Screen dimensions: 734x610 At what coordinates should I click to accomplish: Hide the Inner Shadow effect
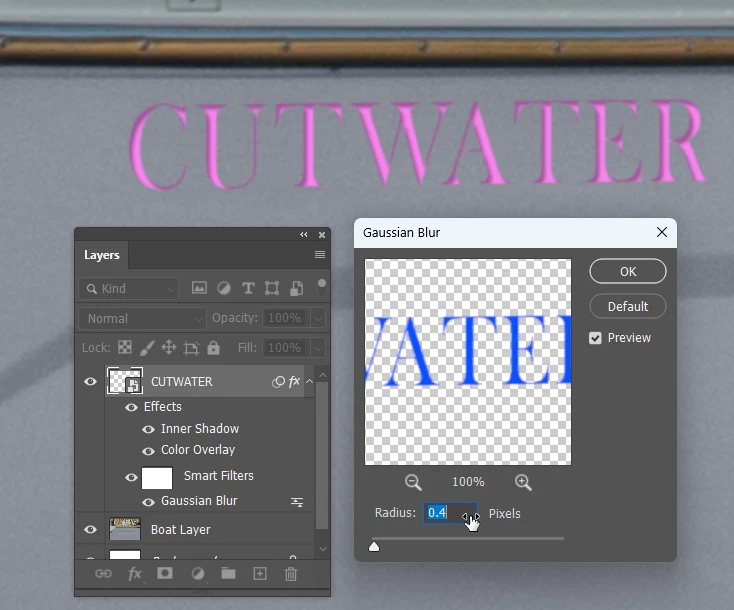148,429
